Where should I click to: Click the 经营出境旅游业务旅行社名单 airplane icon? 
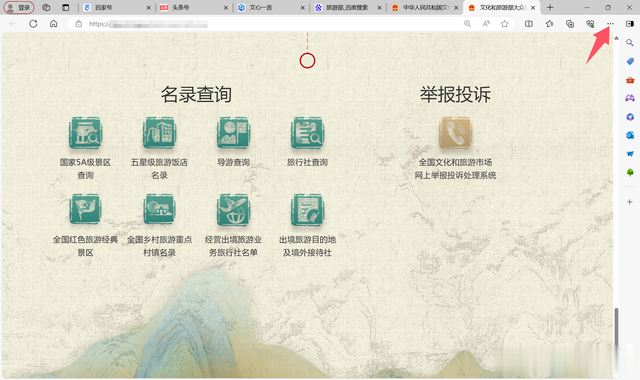click(x=233, y=209)
